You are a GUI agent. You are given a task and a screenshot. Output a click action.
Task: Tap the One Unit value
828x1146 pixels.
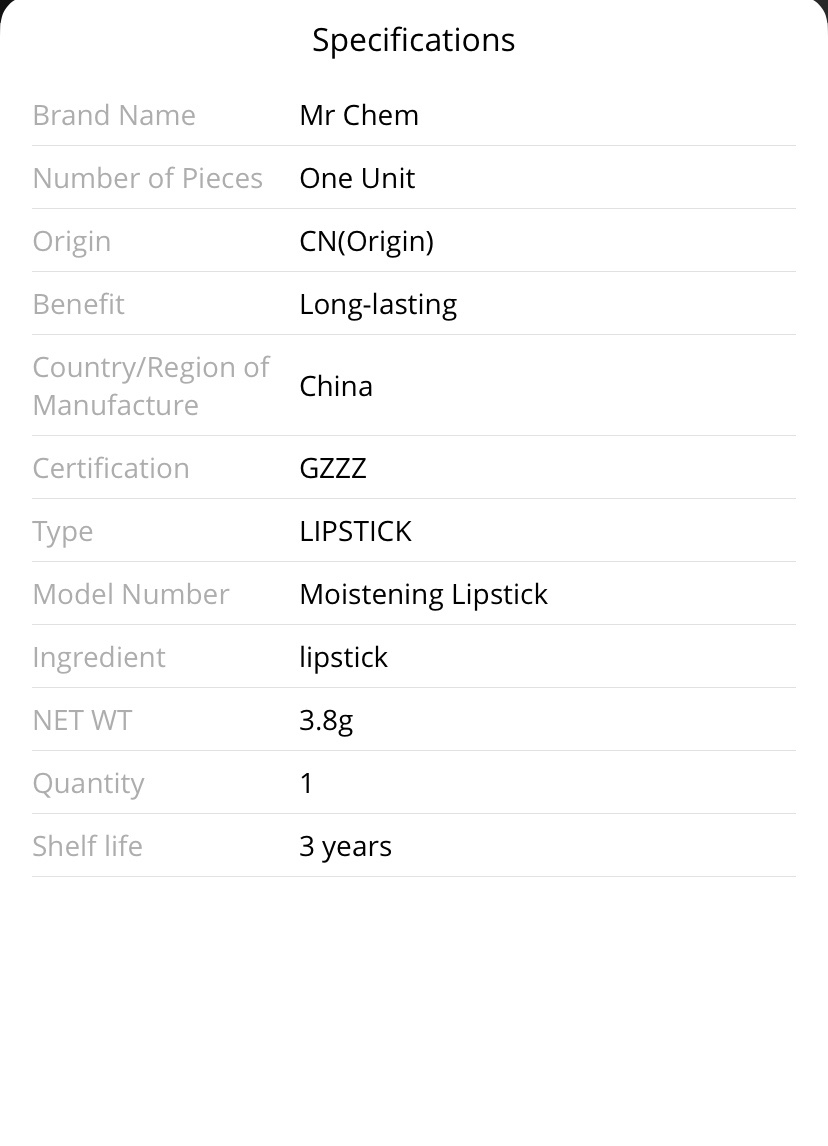[357, 178]
